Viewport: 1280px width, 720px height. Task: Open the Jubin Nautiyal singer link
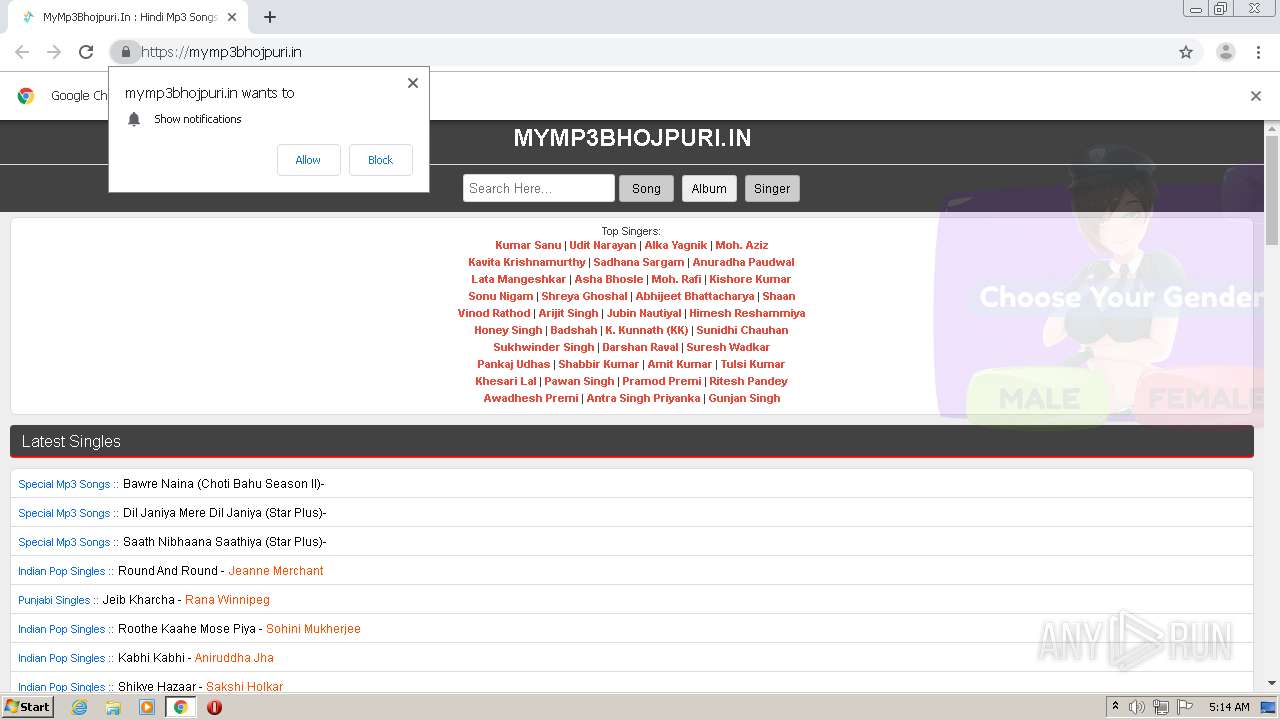click(644, 313)
